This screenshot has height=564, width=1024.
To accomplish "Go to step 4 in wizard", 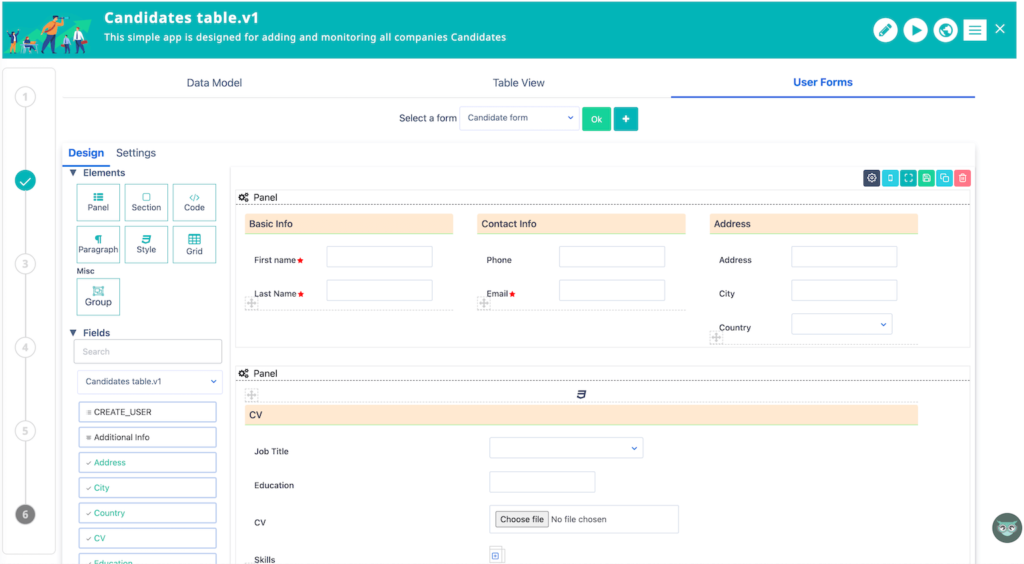I will (25, 347).
